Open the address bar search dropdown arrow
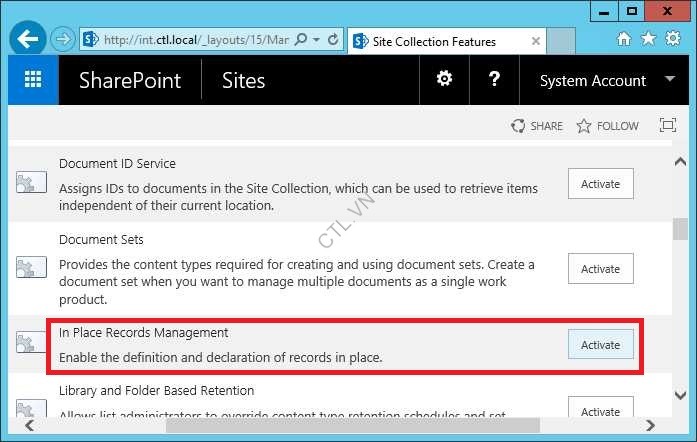Image resolution: width=697 pixels, height=442 pixels. point(316,40)
